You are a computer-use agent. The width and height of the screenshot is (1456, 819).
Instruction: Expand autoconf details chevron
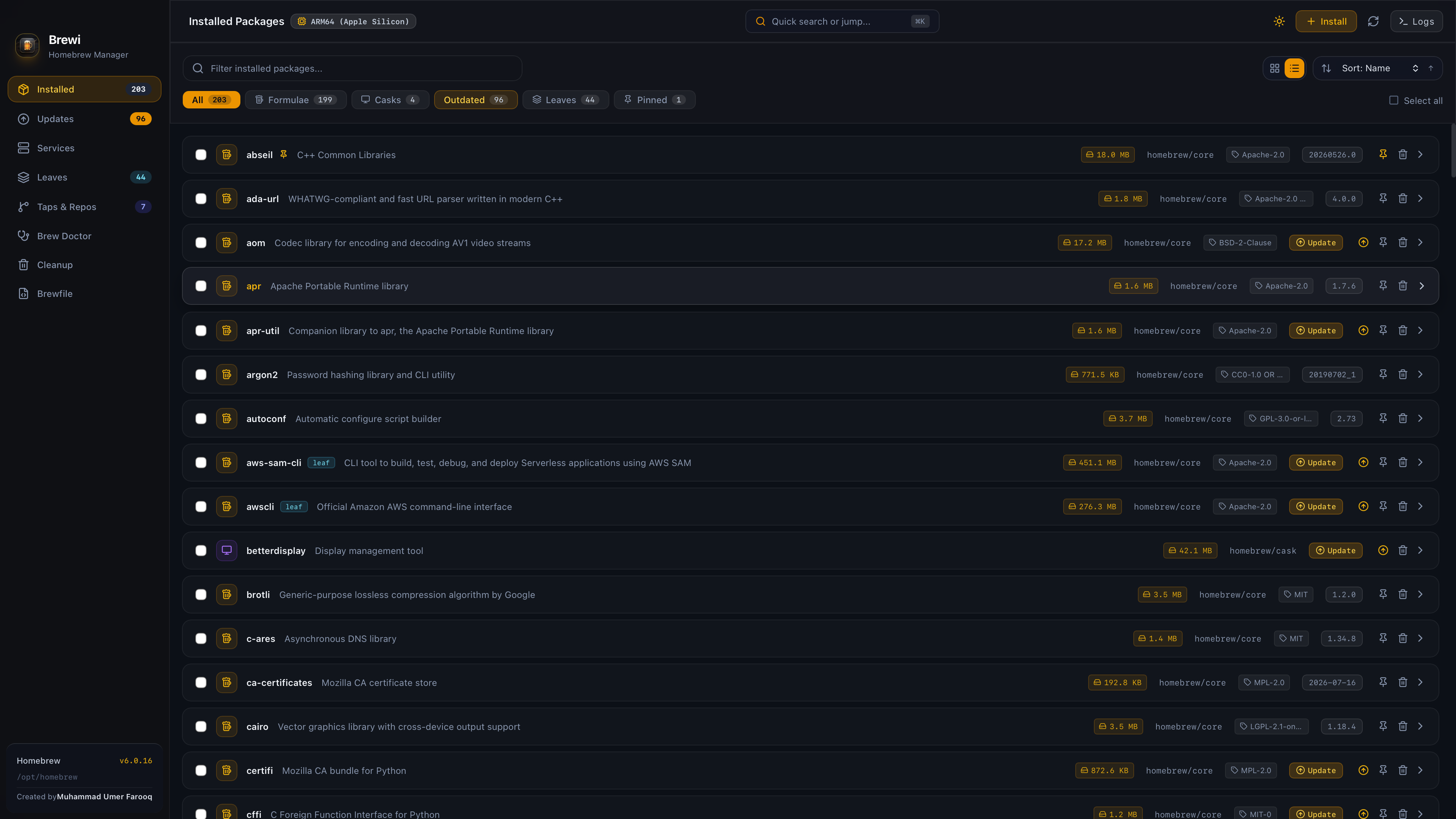tap(1420, 418)
